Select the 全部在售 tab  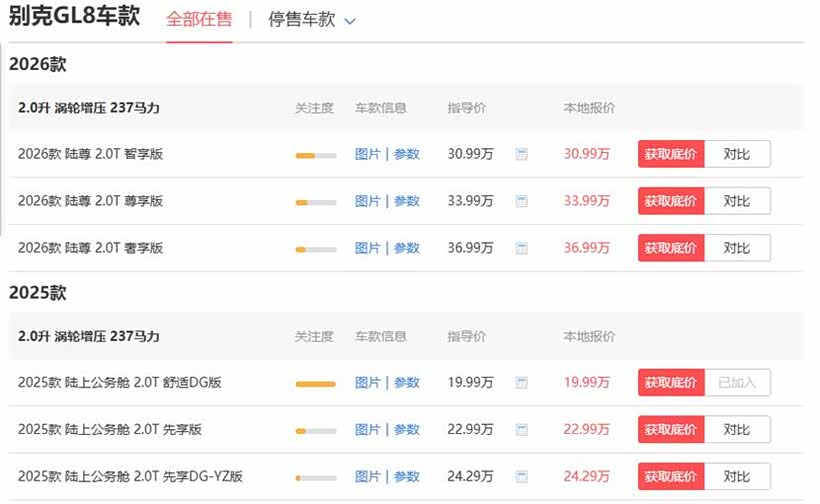coord(199,20)
